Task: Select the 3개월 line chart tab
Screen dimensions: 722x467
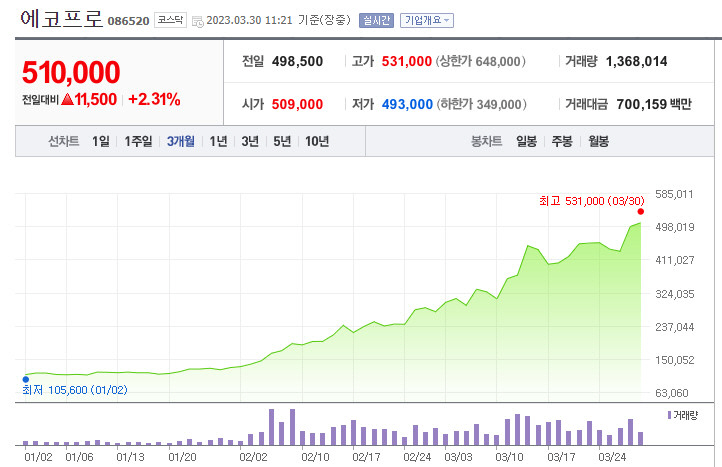Action: pyautogui.click(x=180, y=141)
